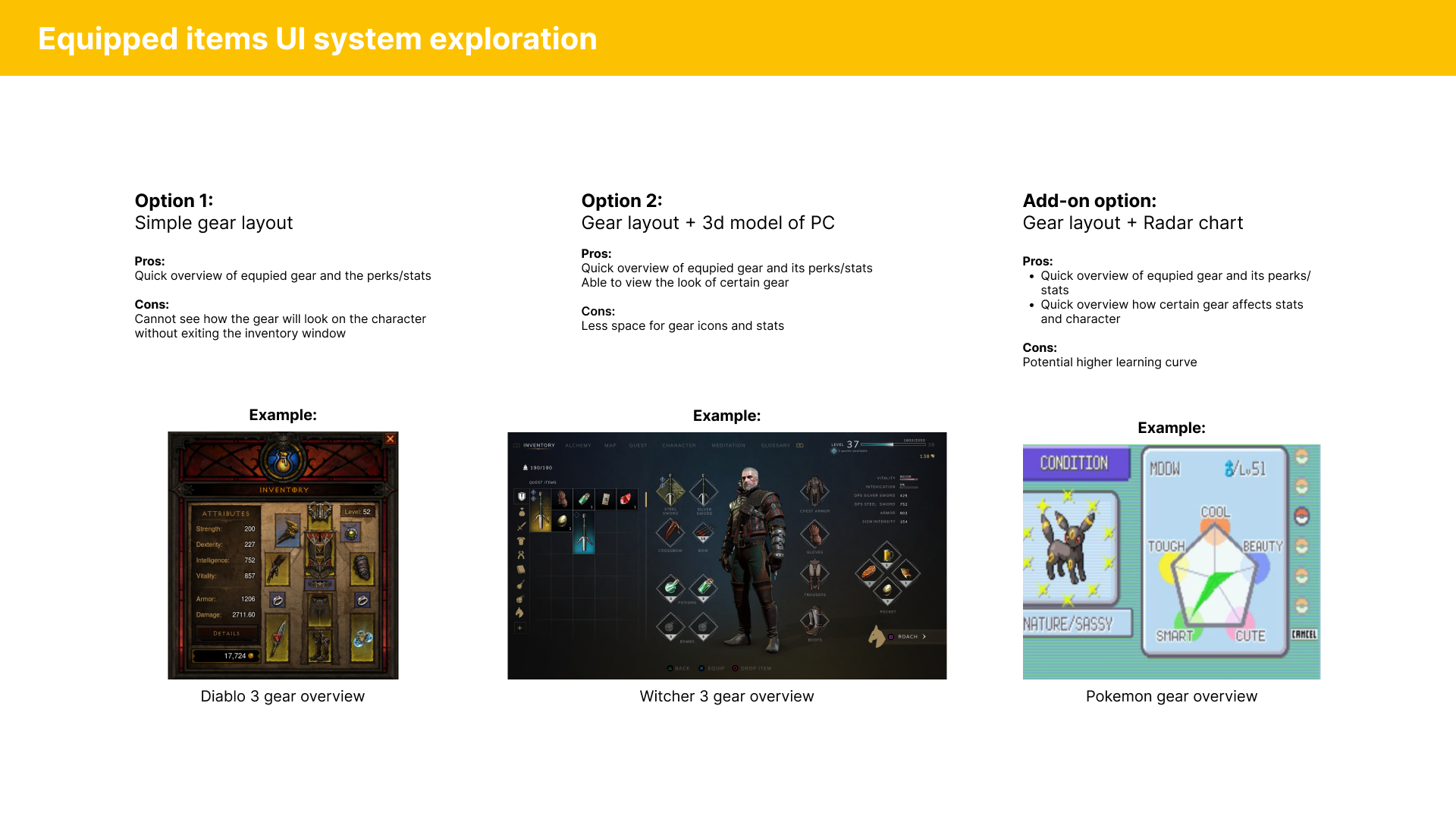Select the topmost Pokeball in the Pokemon party column
Viewport: 1456px width, 819px height.
pos(1302,457)
